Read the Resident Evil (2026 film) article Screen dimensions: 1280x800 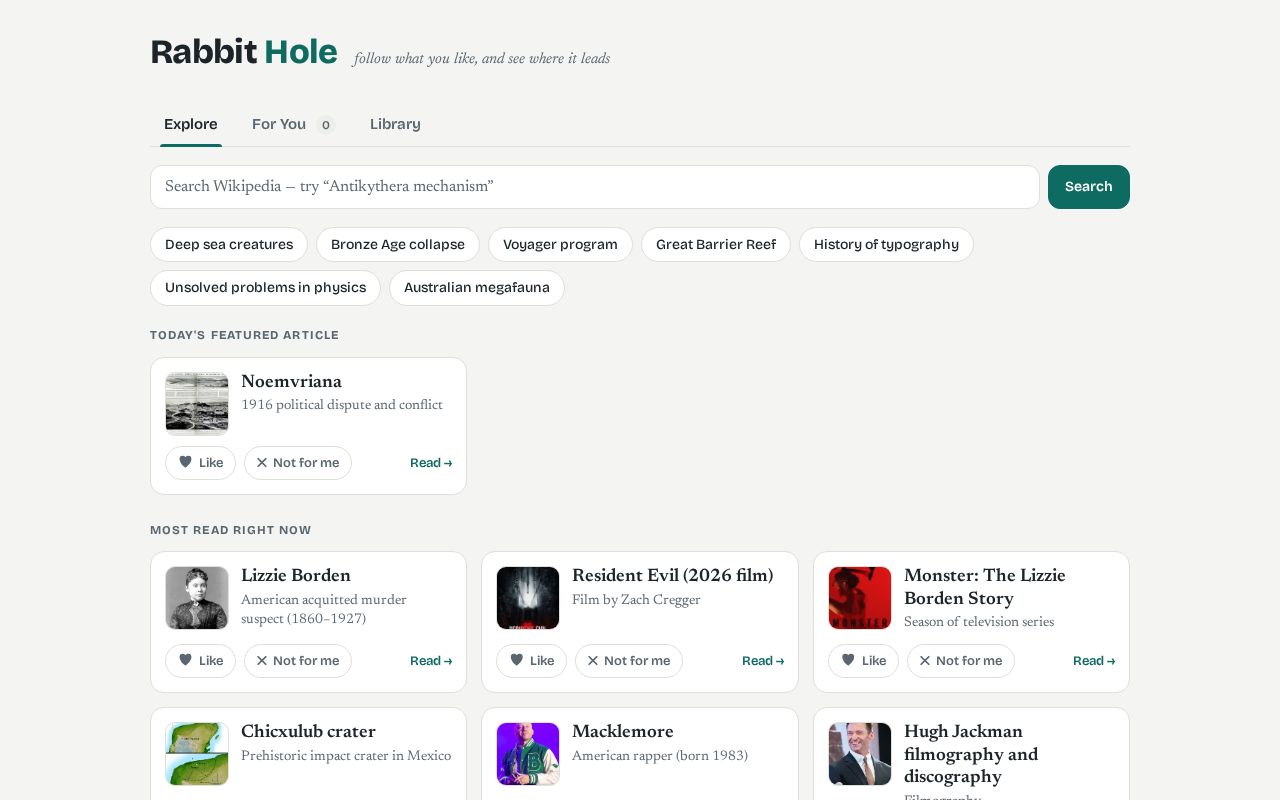click(763, 661)
